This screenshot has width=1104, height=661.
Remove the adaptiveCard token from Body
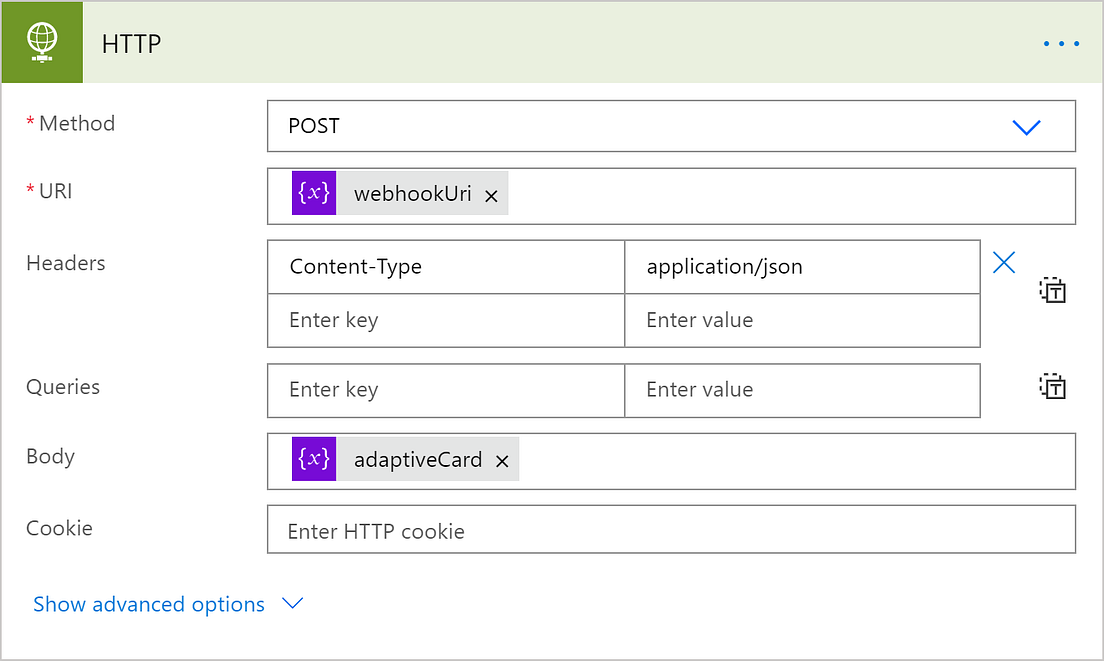[x=502, y=461]
